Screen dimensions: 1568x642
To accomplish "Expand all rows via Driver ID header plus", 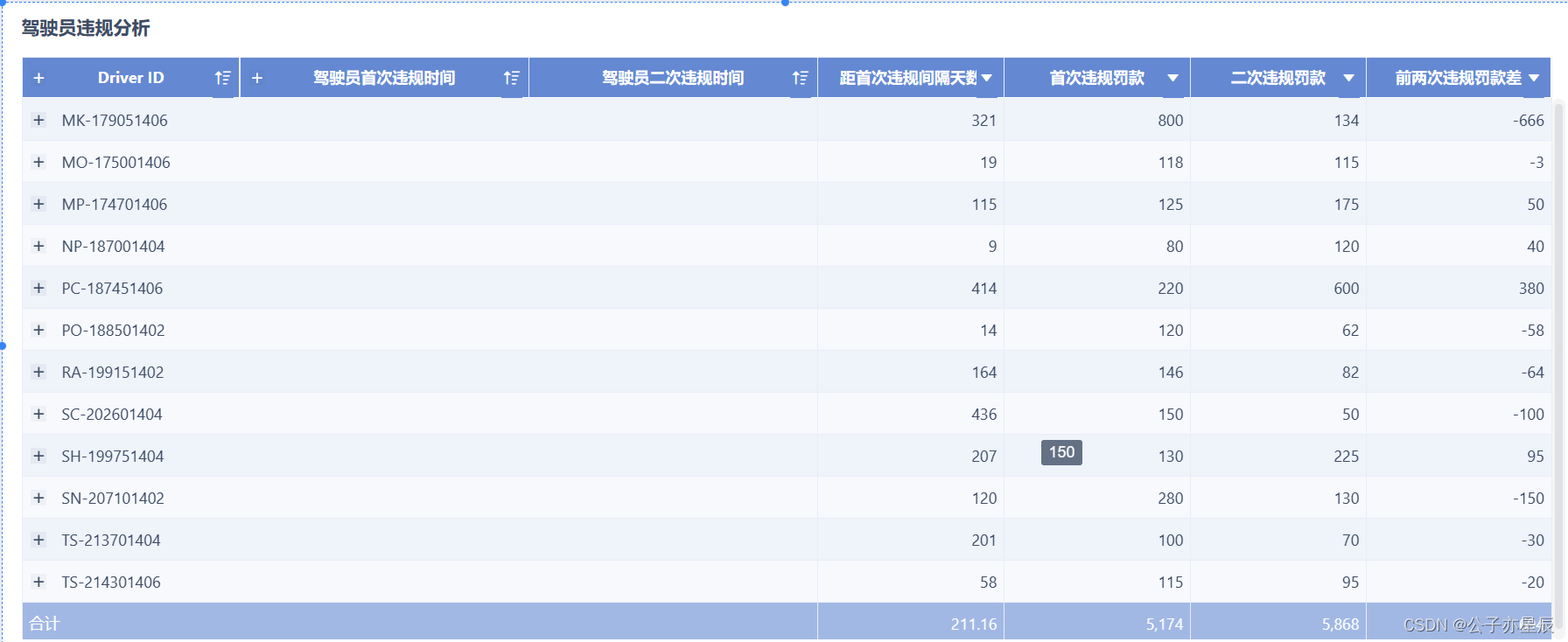I will click(38, 78).
